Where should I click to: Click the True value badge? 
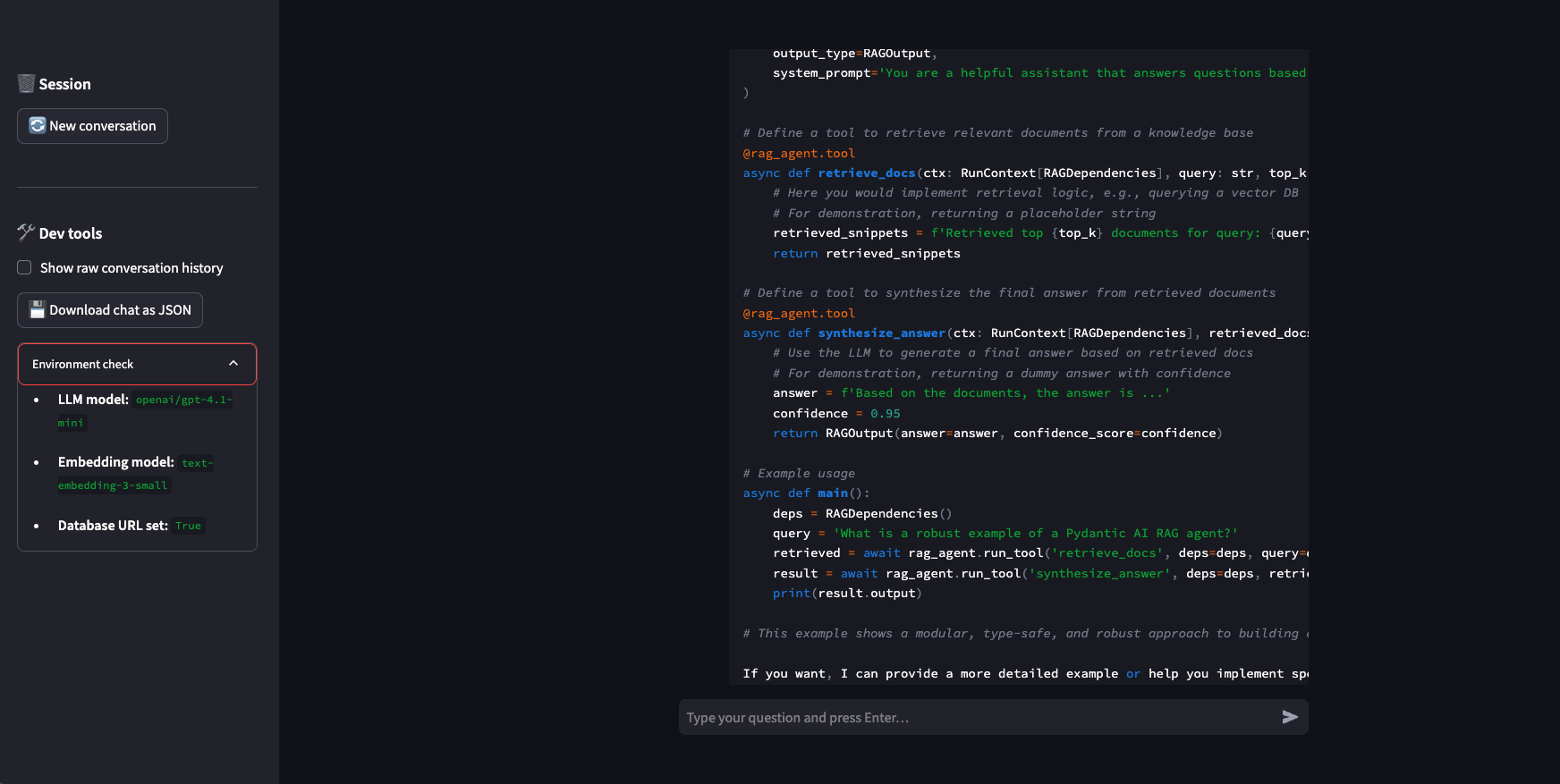point(188,526)
